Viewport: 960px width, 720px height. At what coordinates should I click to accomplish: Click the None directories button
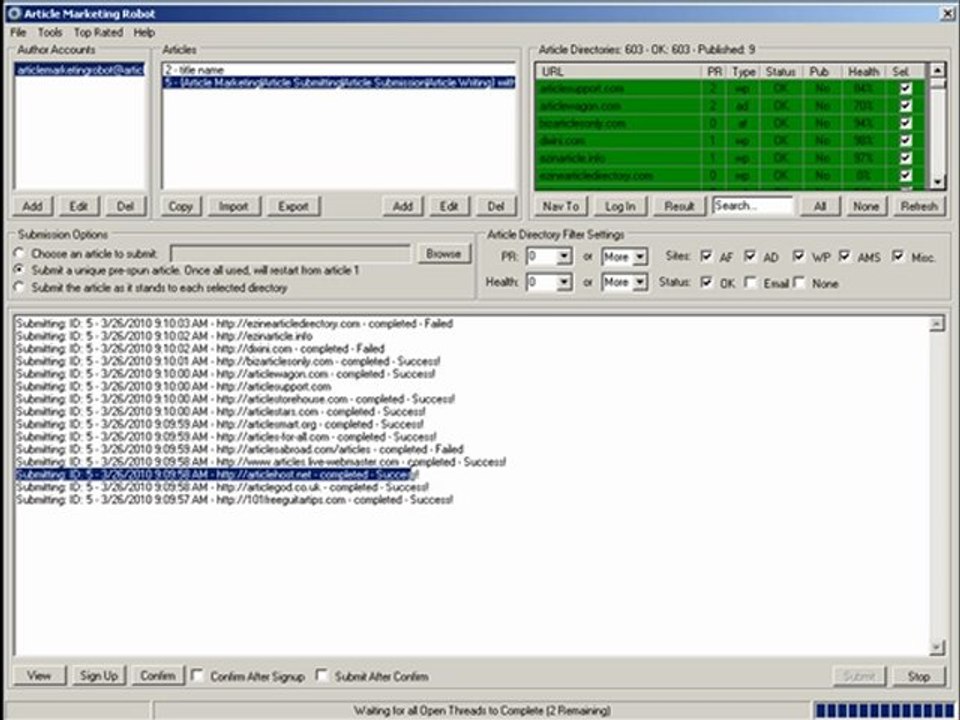pos(866,206)
